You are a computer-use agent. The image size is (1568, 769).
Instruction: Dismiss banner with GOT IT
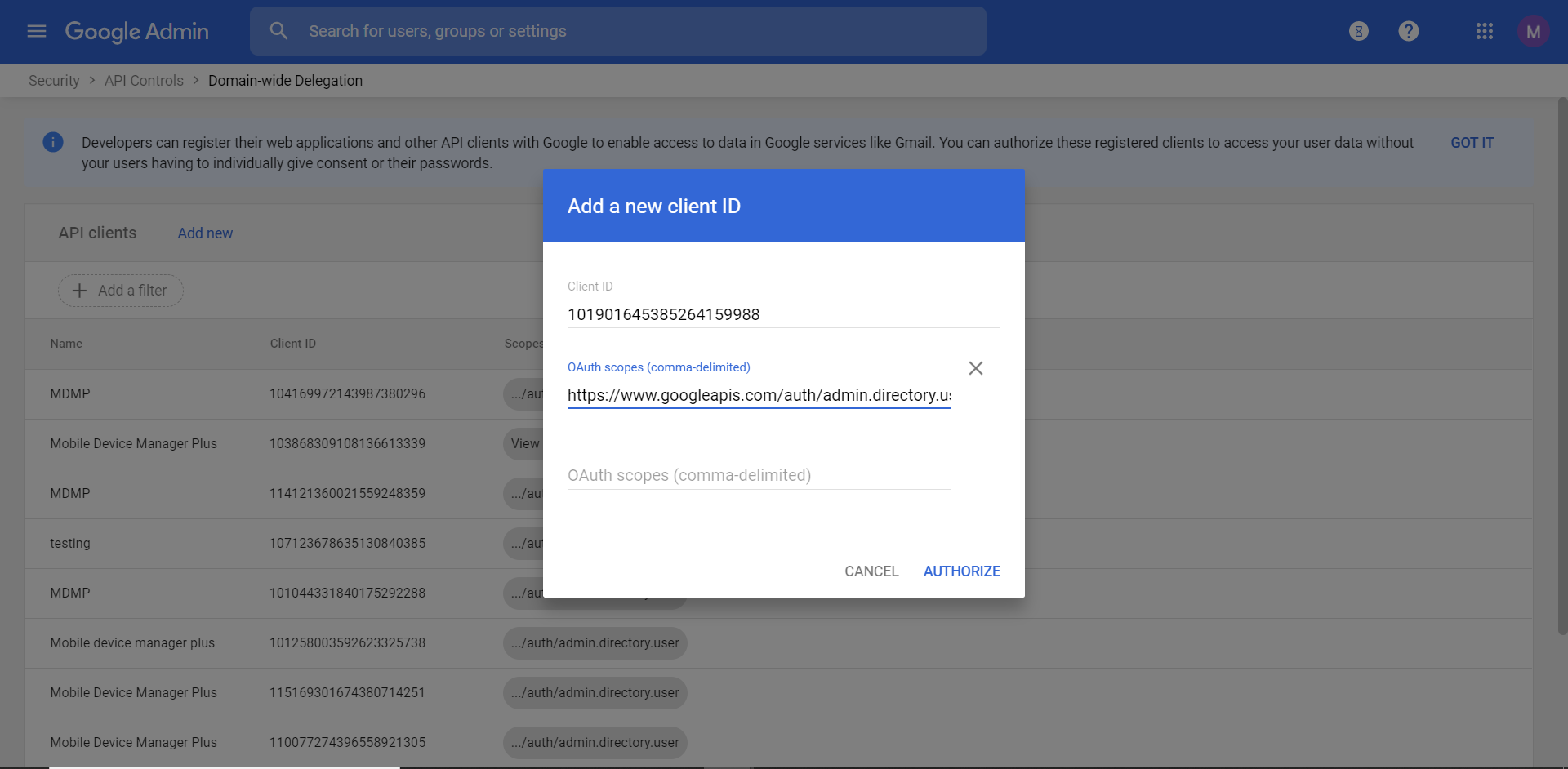1472,143
